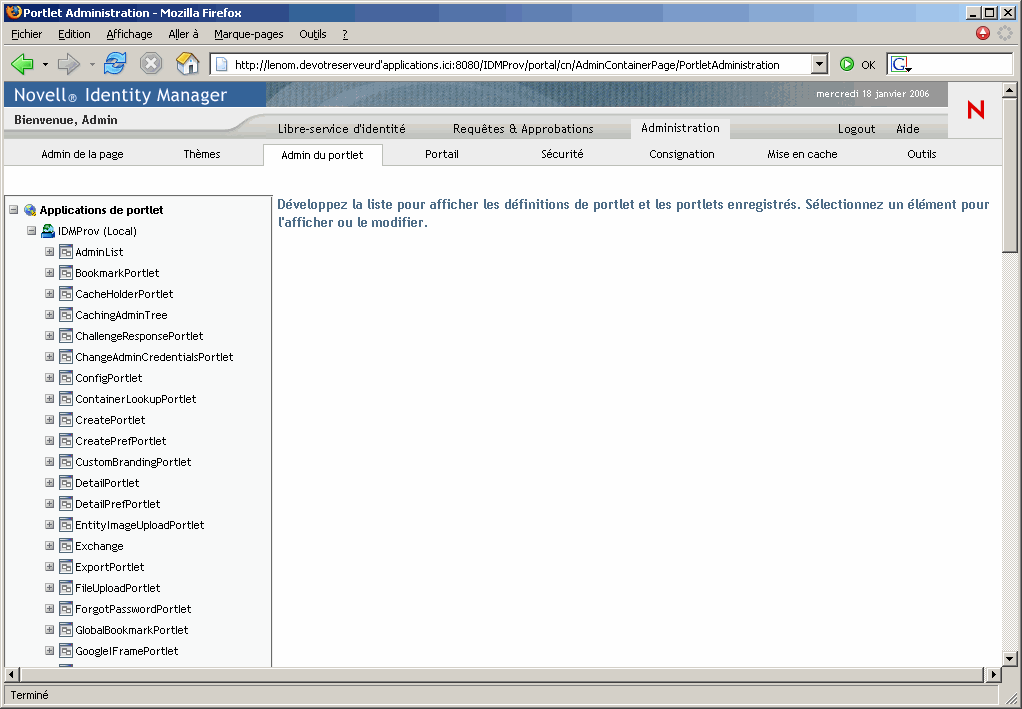Screen dimensions: 1022x709
Task: Click the Exchange portlet icon
Action: pyautogui.click(x=65, y=546)
